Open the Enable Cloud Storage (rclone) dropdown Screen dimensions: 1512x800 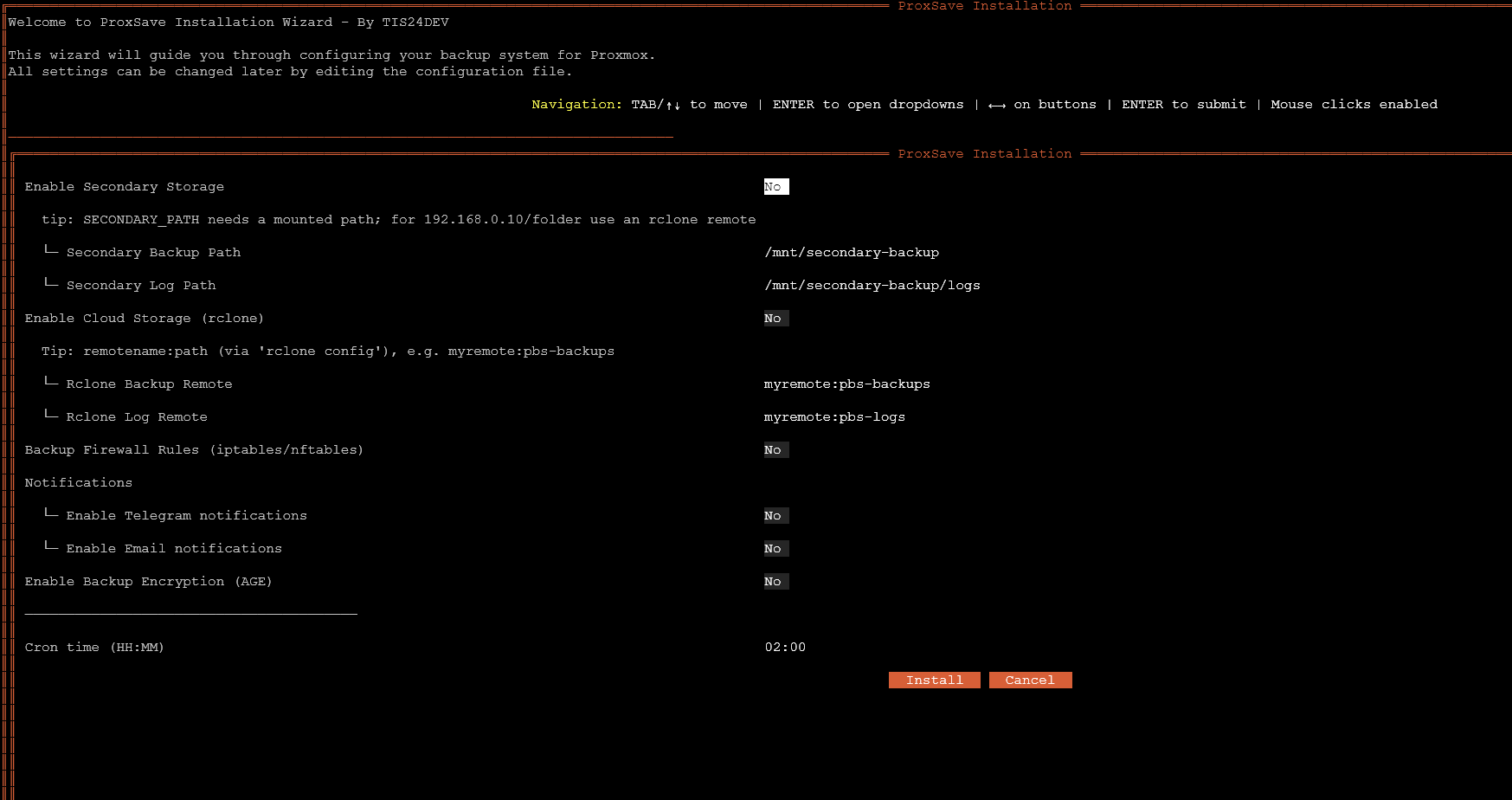point(775,318)
